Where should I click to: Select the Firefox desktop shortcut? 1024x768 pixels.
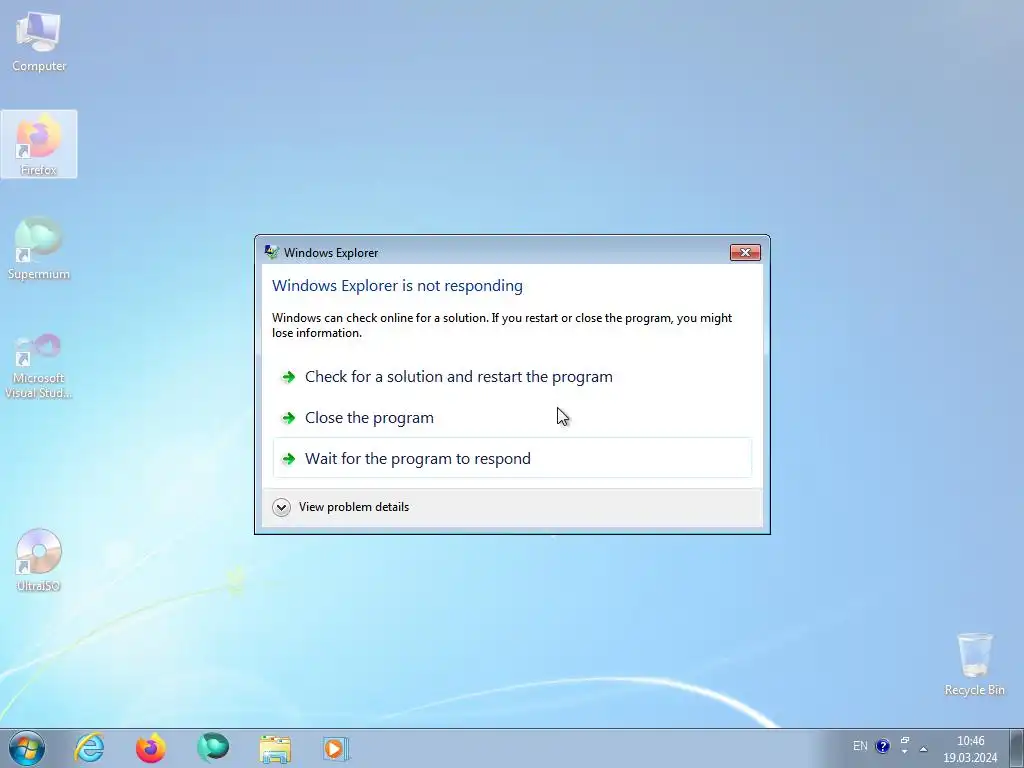tap(39, 144)
